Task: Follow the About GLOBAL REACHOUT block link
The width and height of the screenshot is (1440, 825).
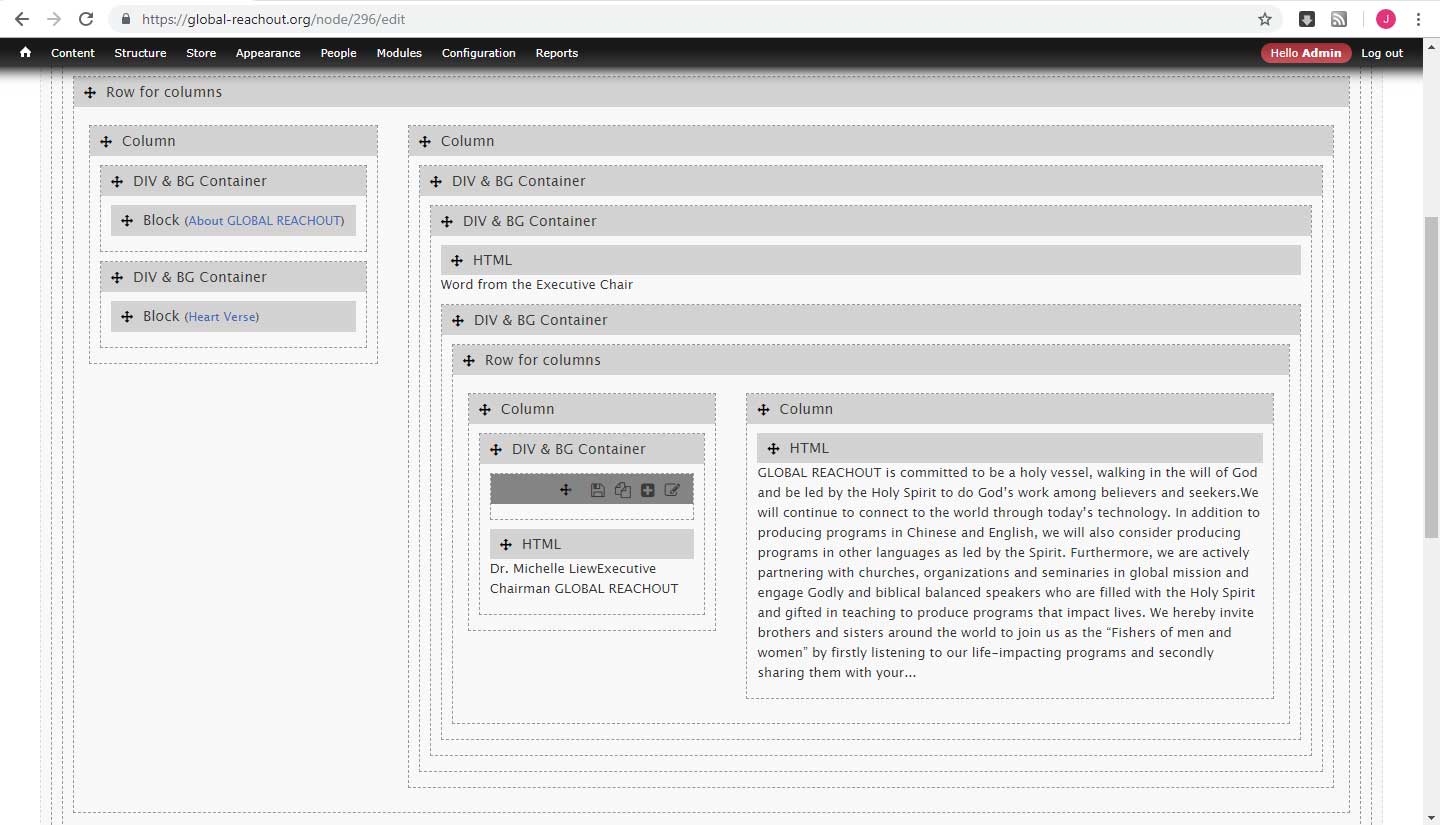Action: (265, 221)
